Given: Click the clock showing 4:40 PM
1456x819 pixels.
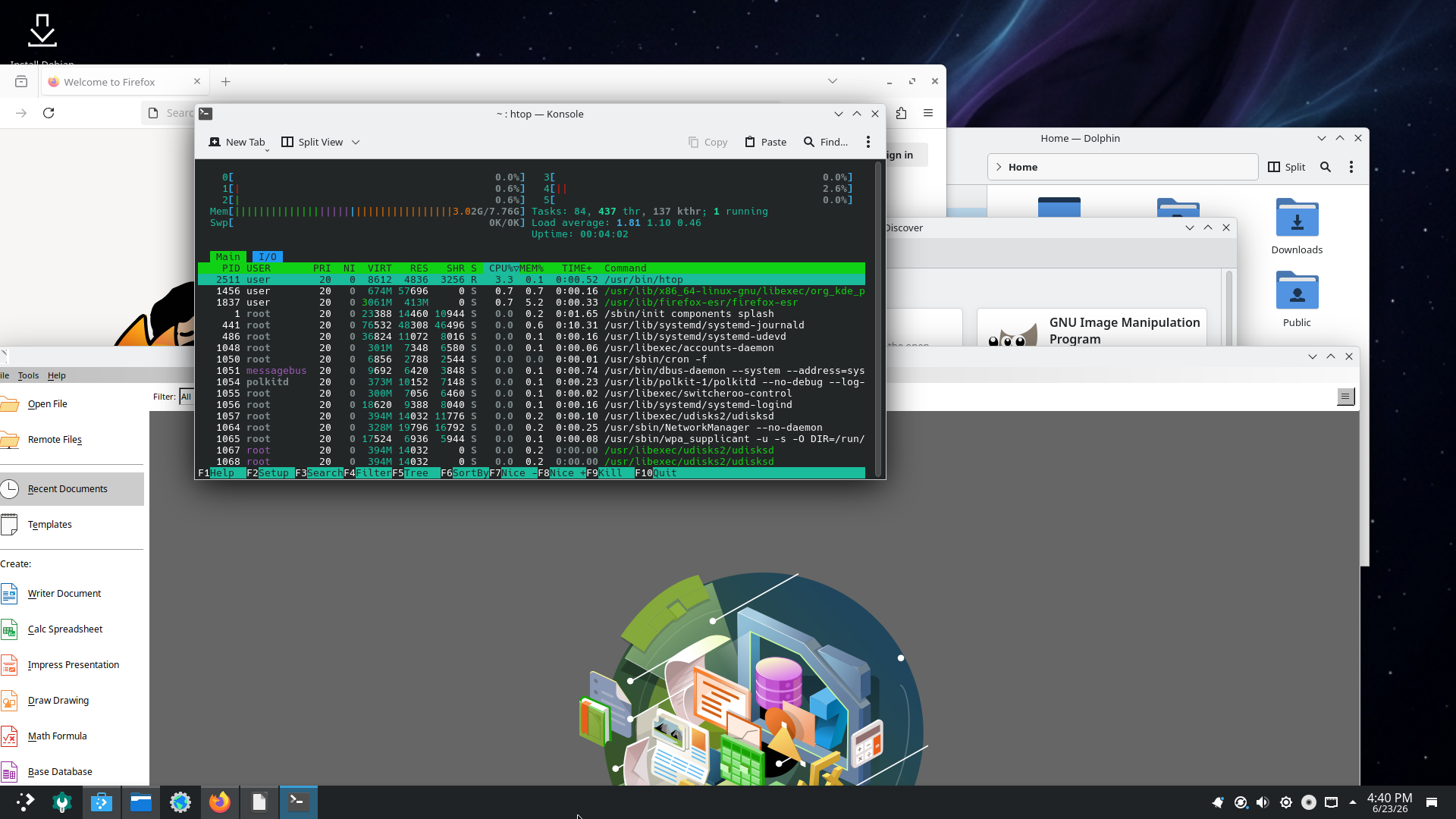Looking at the screenshot, I should point(1389,802).
